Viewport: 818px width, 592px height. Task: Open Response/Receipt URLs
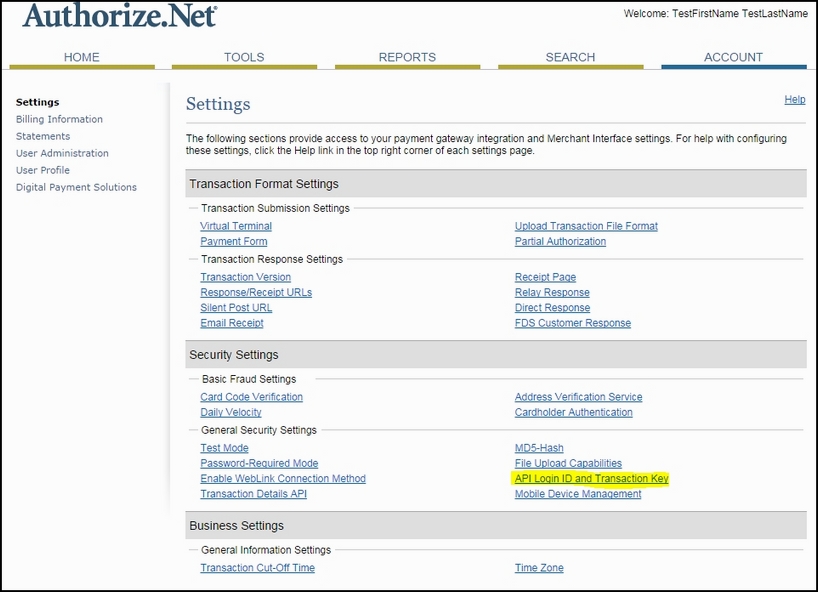coord(256,293)
